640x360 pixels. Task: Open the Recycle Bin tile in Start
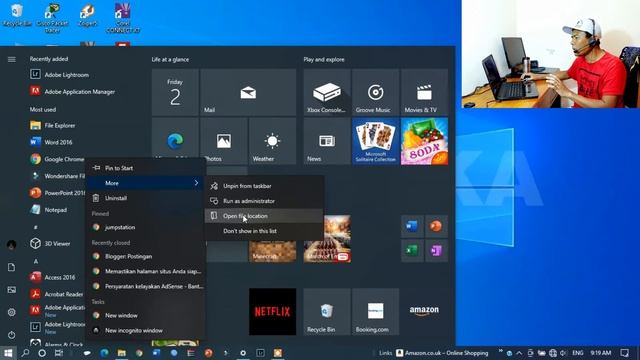(327, 312)
